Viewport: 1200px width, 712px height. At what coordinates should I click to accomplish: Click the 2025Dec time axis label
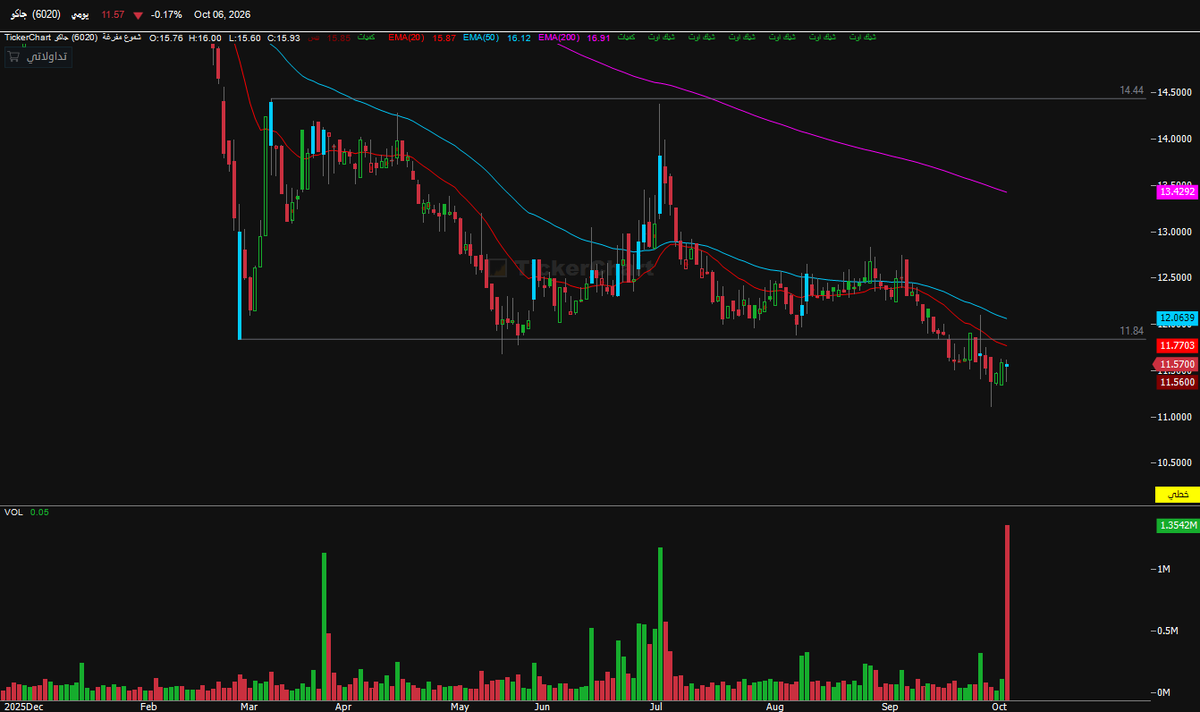coord(23,706)
